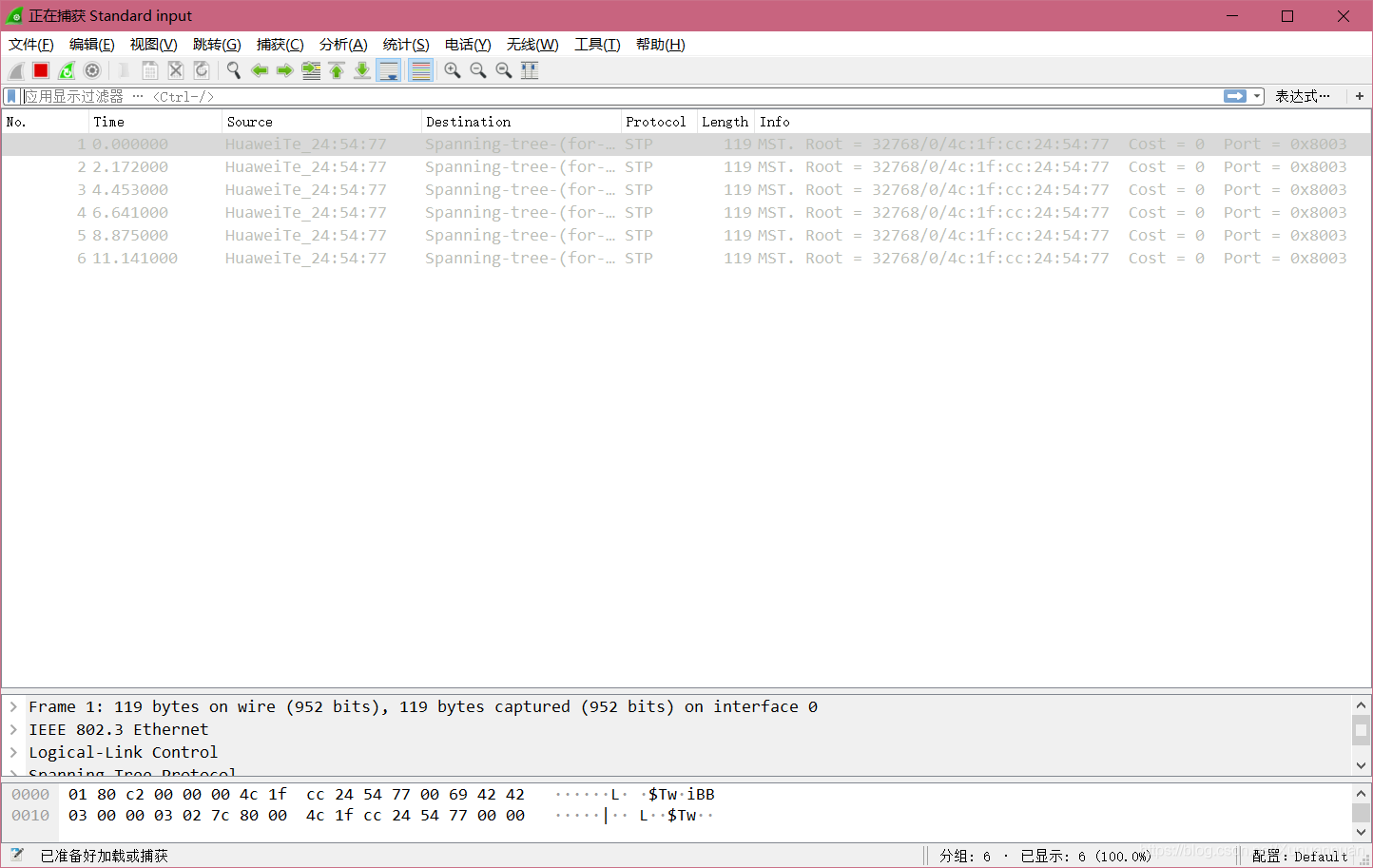Jump to first packet icon
1373x868 pixels.
(337, 70)
